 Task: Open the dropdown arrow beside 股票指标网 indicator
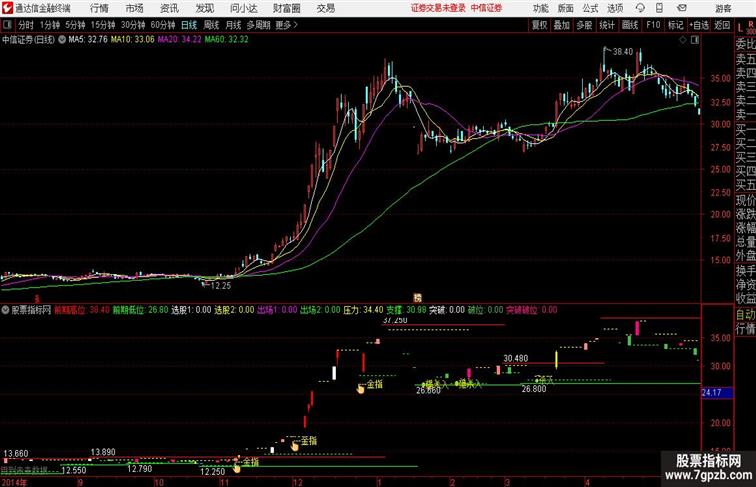click(x=5, y=310)
